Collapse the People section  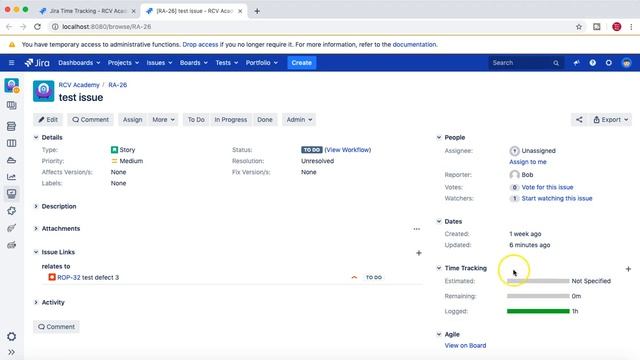[439, 138]
